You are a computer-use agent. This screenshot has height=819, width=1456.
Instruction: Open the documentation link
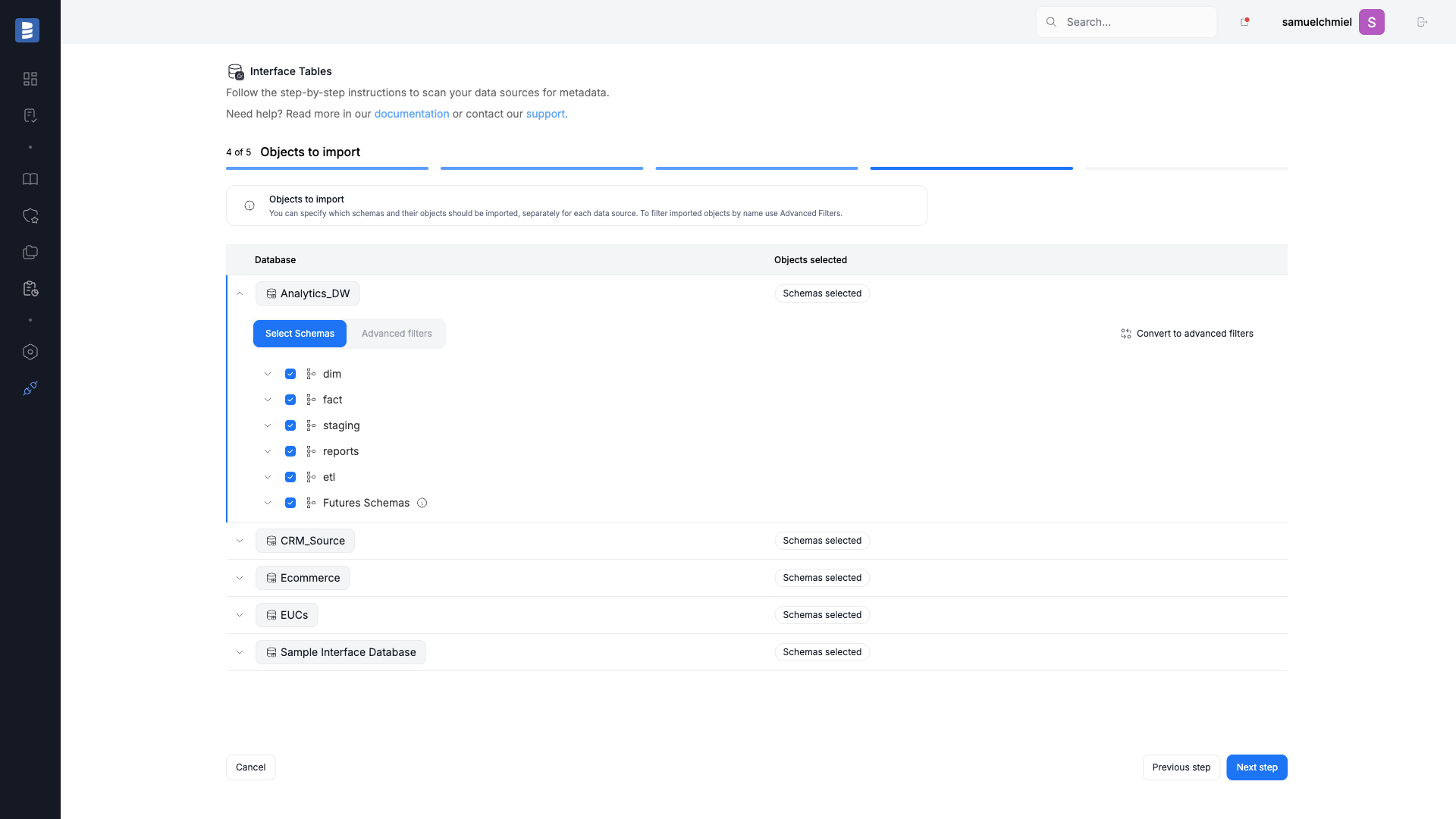pyautogui.click(x=412, y=114)
